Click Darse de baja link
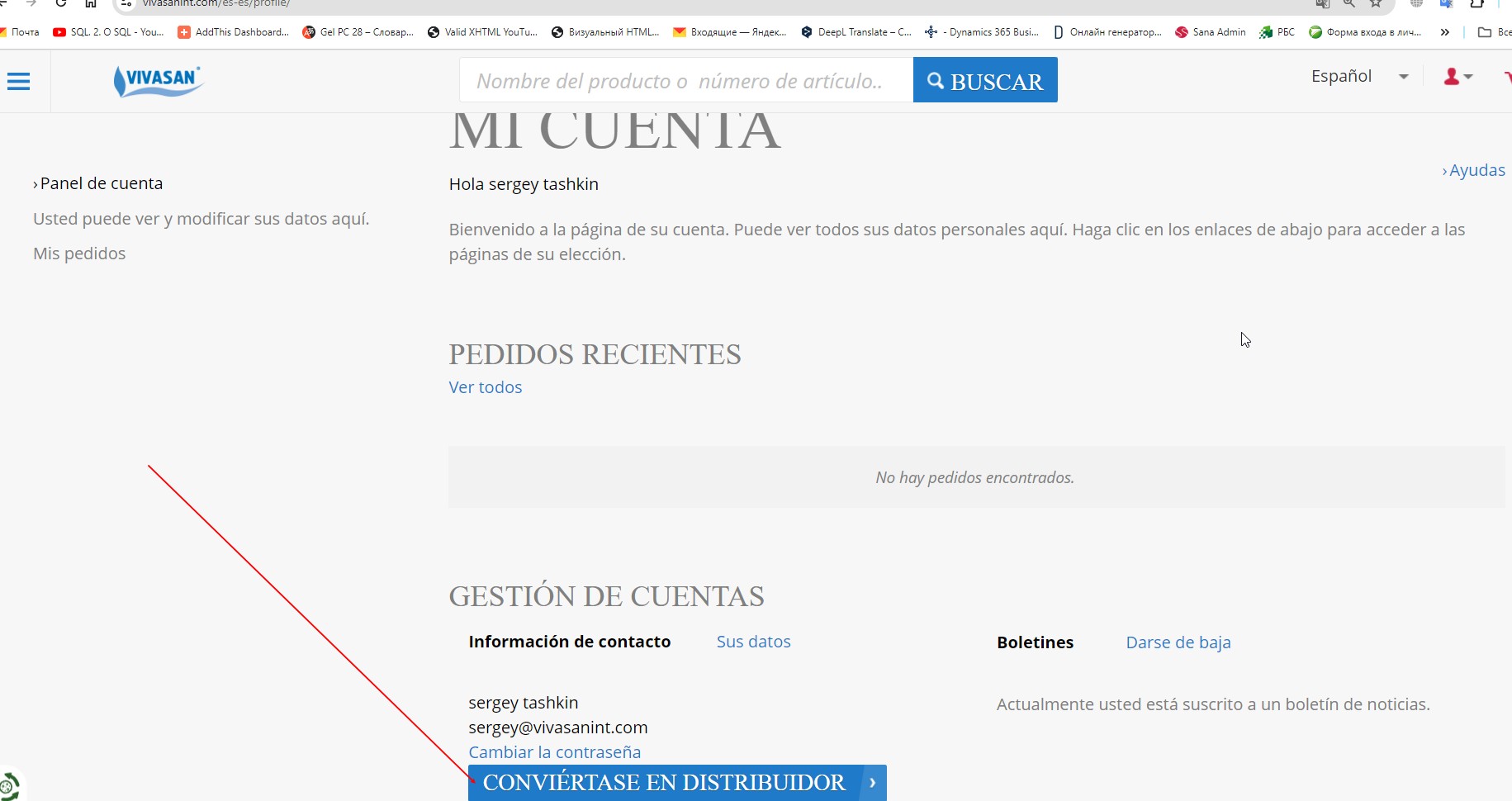1512x801 pixels. (1178, 642)
